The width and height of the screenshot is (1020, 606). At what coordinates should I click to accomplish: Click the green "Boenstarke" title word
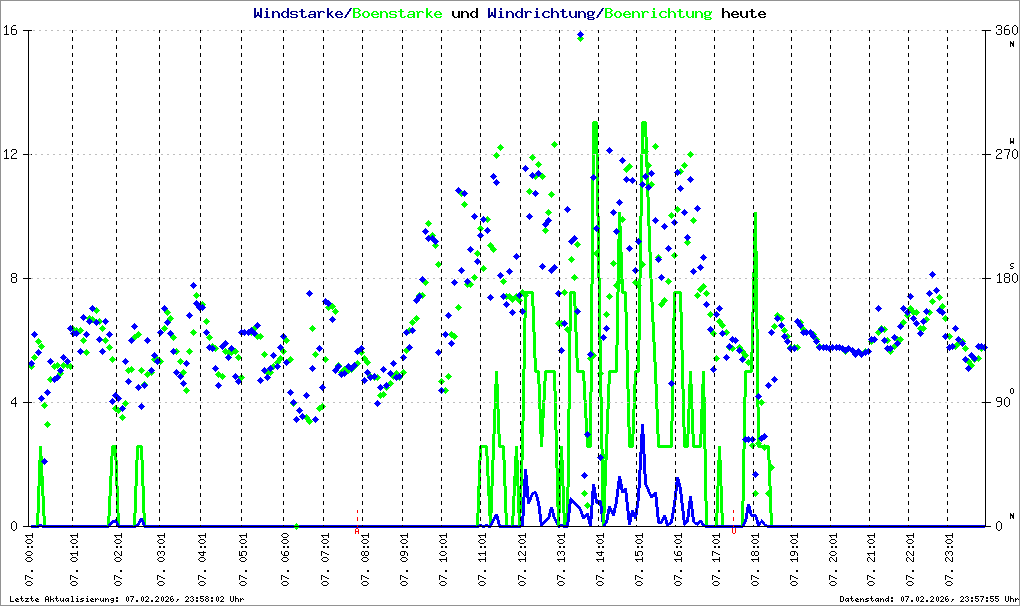click(x=397, y=13)
